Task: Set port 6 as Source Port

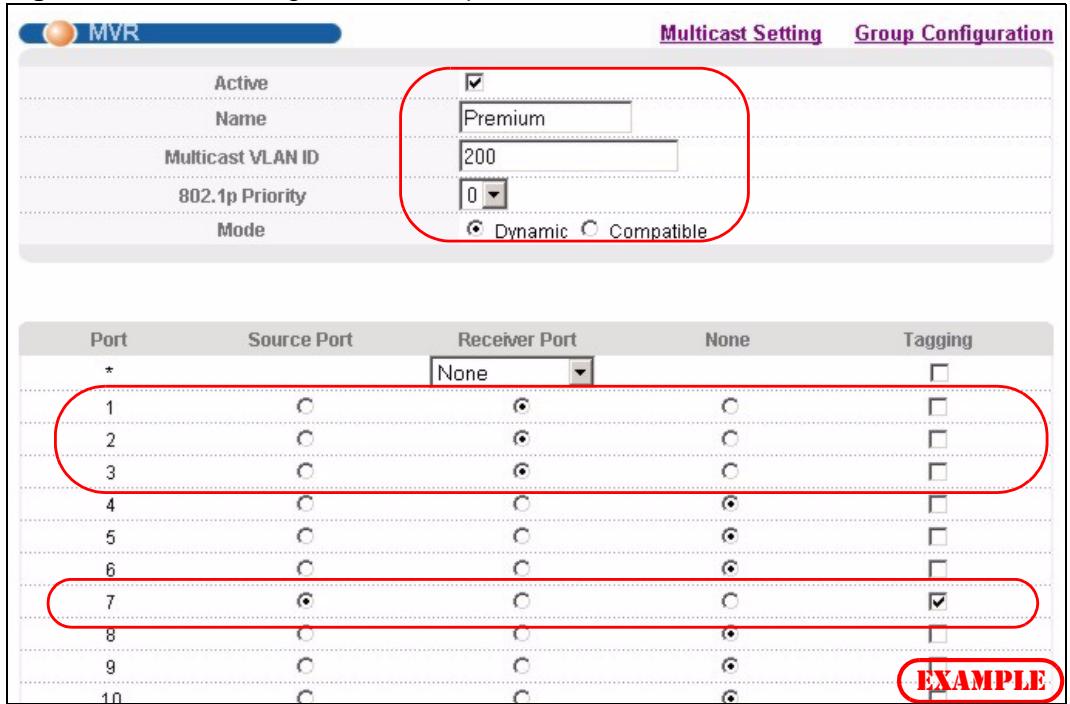Action: click(x=305, y=568)
